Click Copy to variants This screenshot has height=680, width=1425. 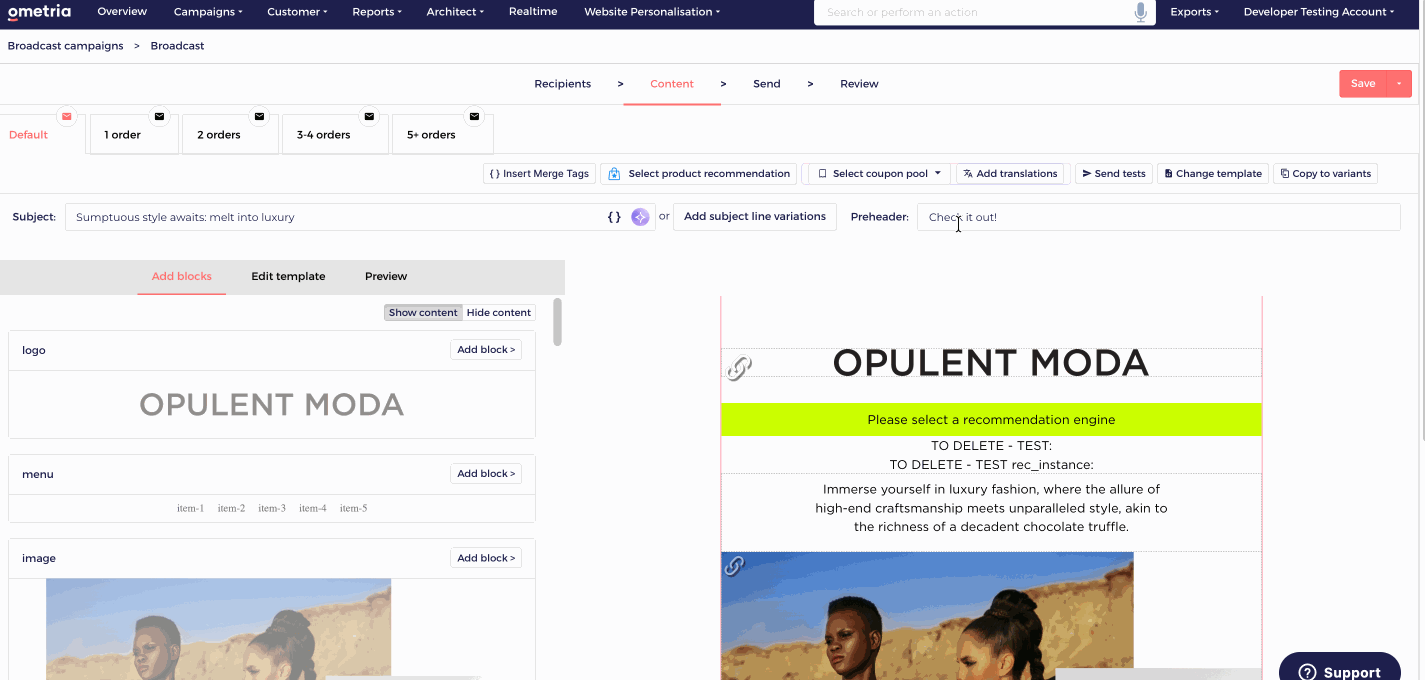(x=1326, y=174)
